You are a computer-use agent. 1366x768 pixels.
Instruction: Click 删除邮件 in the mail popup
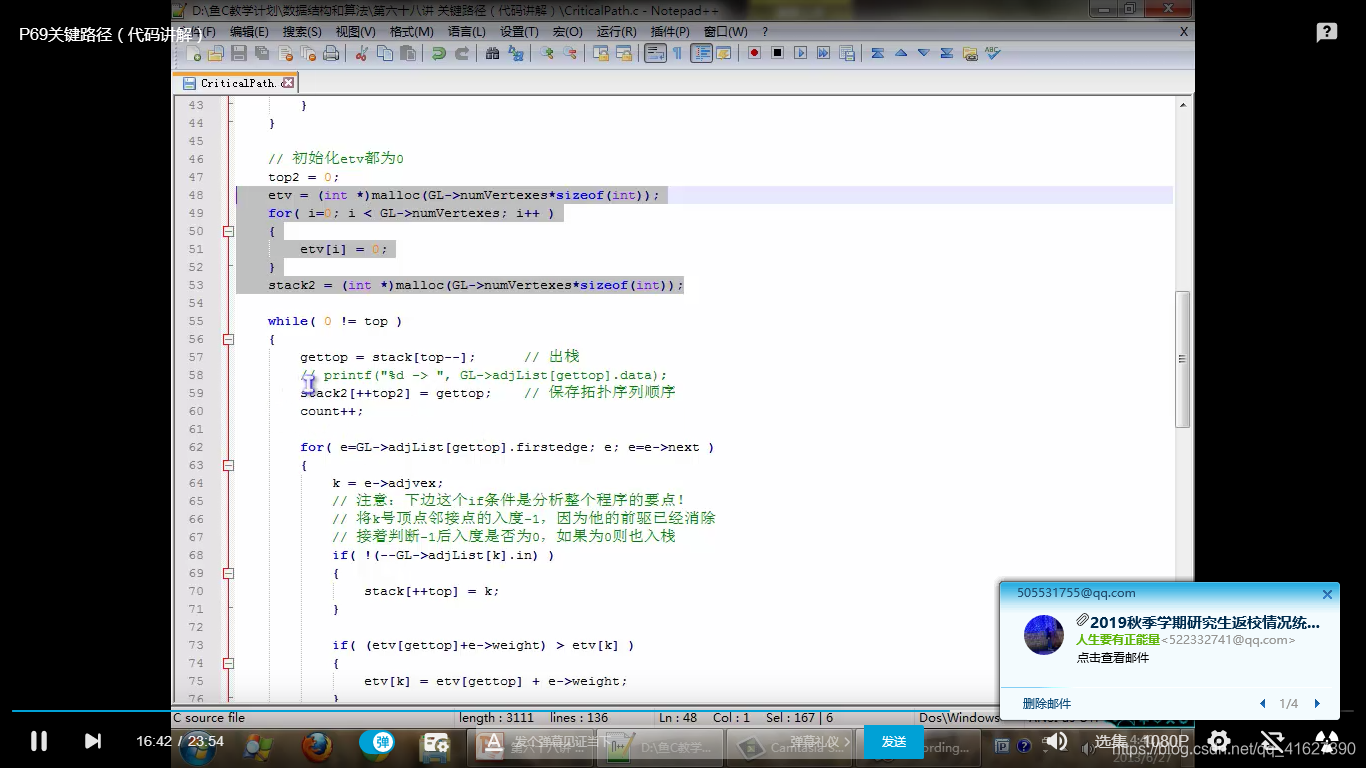pyautogui.click(x=1046, y=704)
